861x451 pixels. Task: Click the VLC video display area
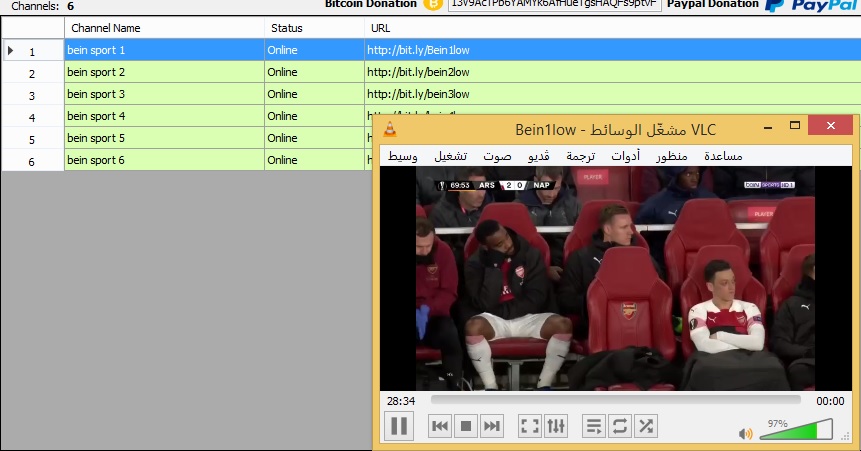pyautogui.click(x=616, y=279)
